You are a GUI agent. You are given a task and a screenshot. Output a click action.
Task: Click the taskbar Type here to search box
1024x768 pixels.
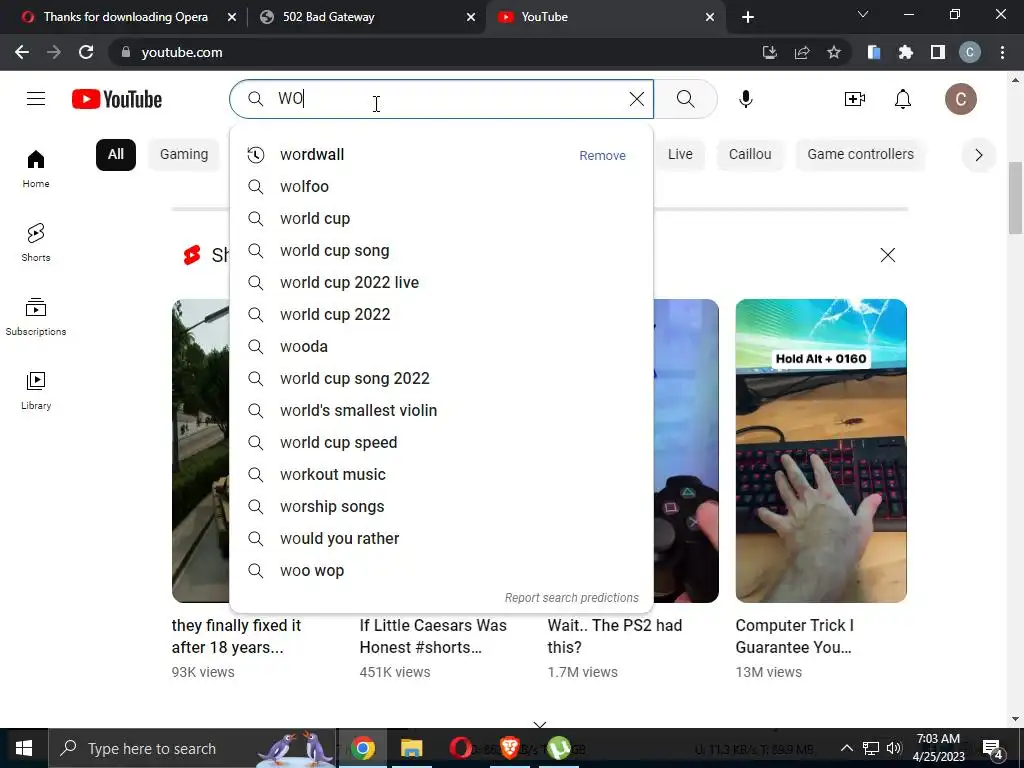point(192,748)
